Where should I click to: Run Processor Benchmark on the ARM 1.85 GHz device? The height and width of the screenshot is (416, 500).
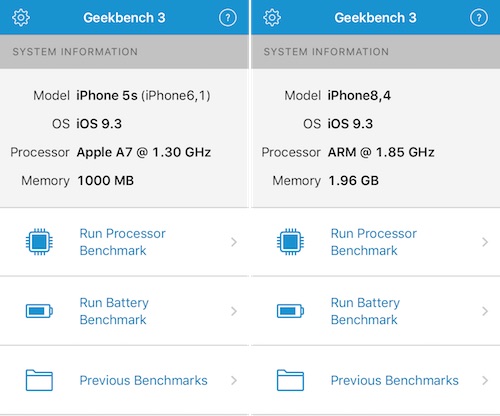click(x=376, y=242)
